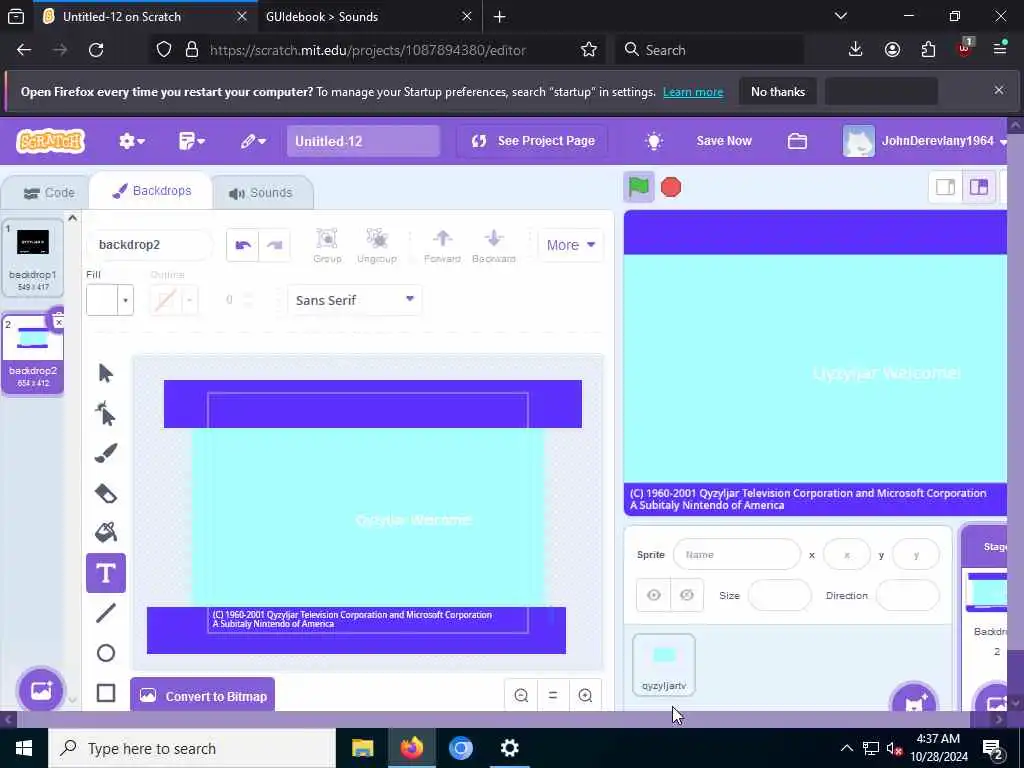Click the Scratch logo

pos(51,140)
